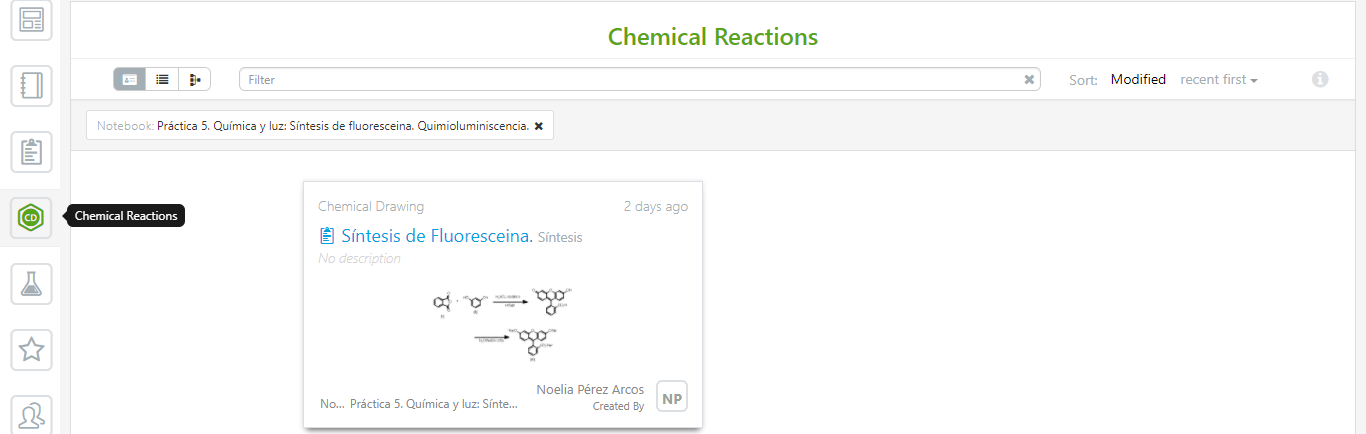Change the 'Modified' sort field

coord(1138,80)
